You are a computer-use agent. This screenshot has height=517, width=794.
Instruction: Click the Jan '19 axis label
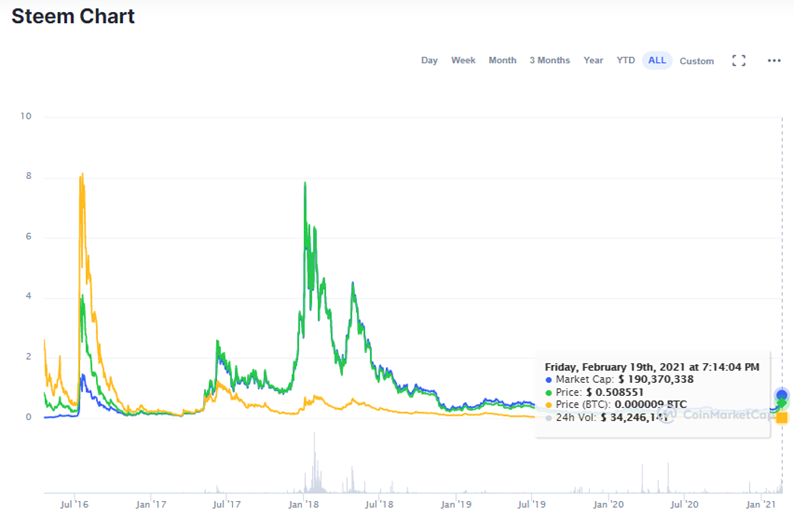[456, 504]
